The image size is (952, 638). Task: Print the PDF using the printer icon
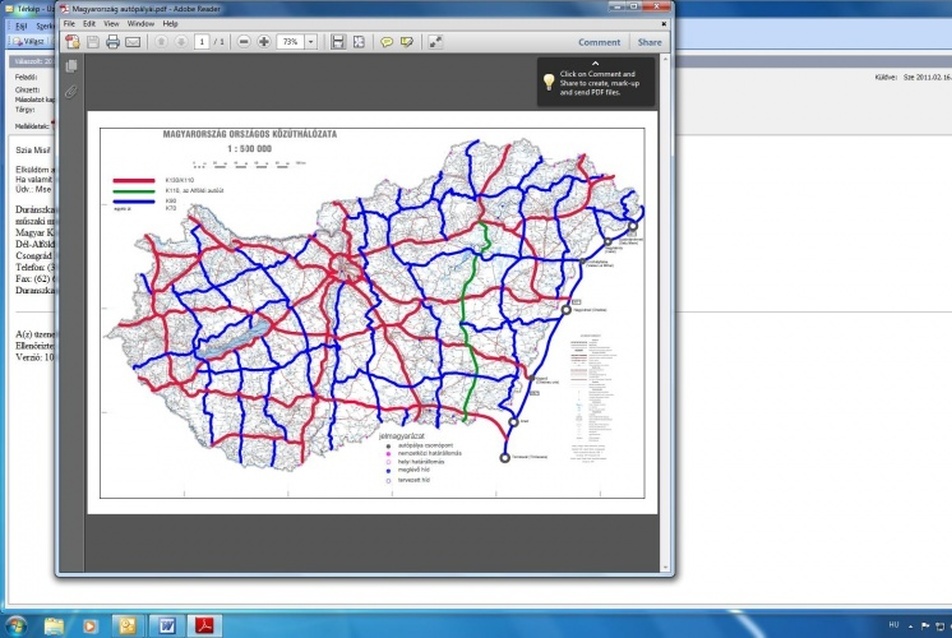(113, 42)
